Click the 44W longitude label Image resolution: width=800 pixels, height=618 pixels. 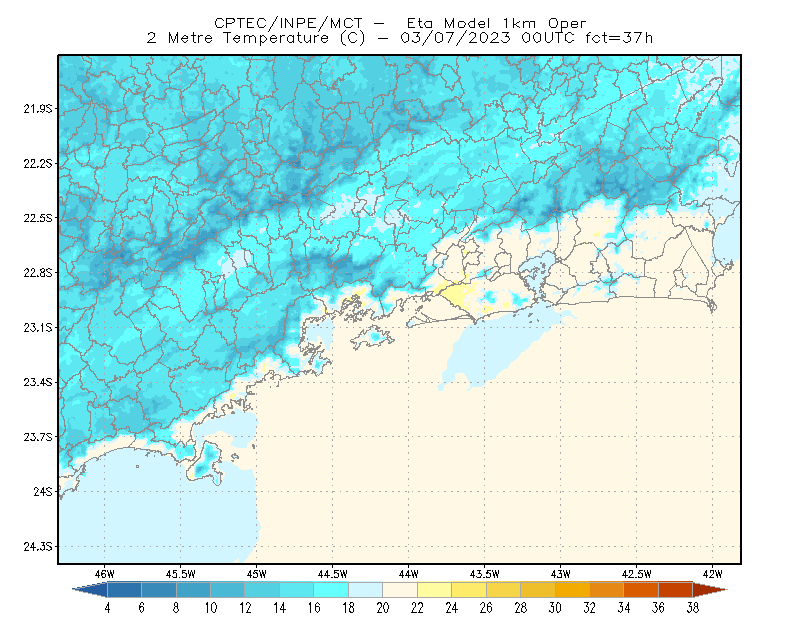point(409,574)
